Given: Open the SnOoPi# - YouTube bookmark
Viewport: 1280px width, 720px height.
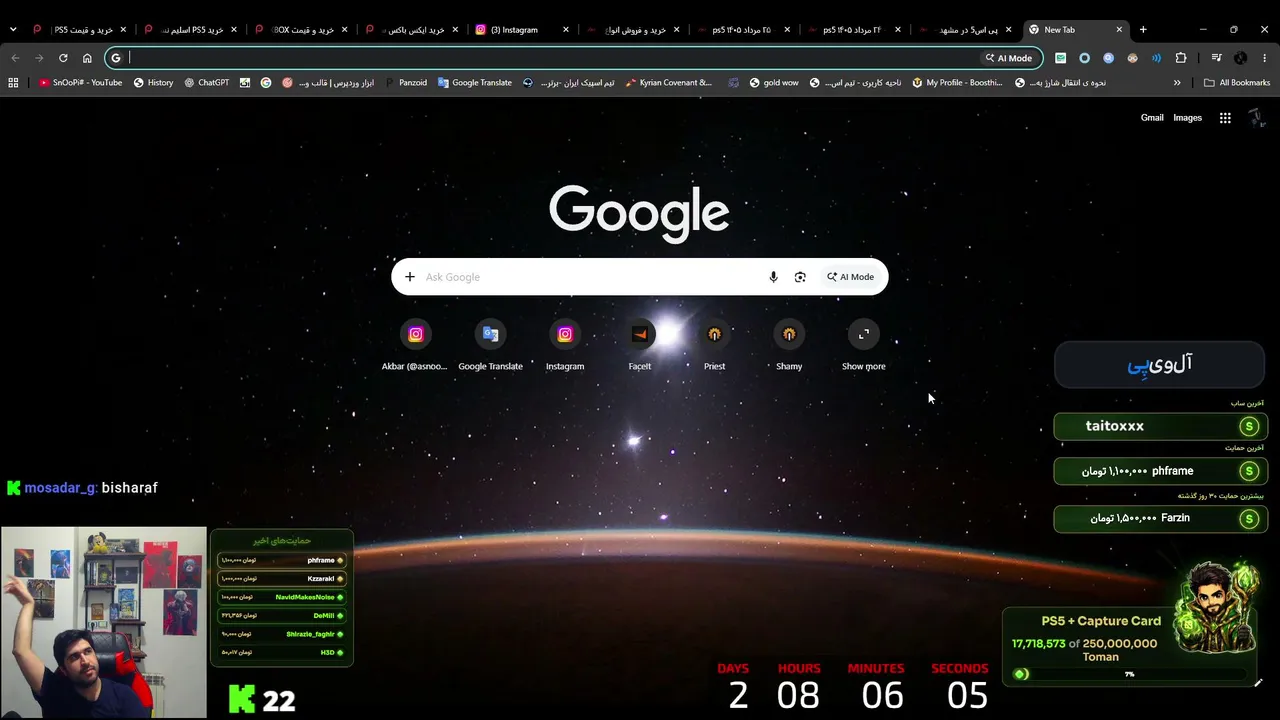Looking at the screenshot, I should [80, 83].
